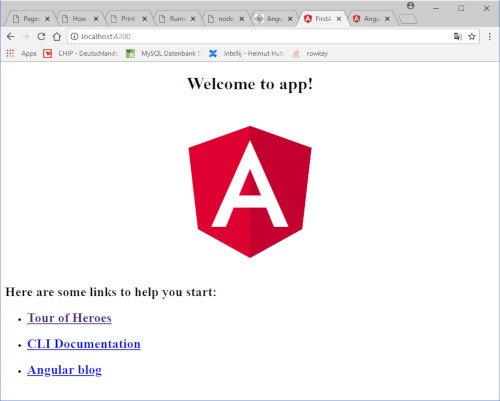
Task: Go back using the browser back arrow
Action: [x=10, y=36]
